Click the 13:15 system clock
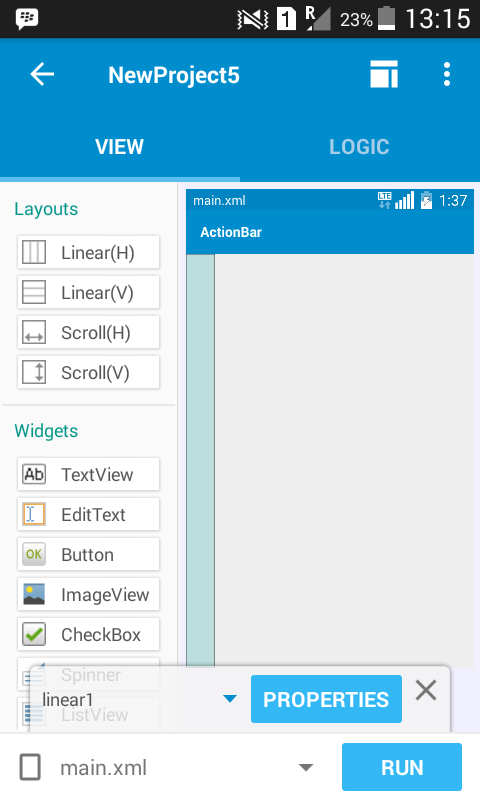 tap(438, 19)
